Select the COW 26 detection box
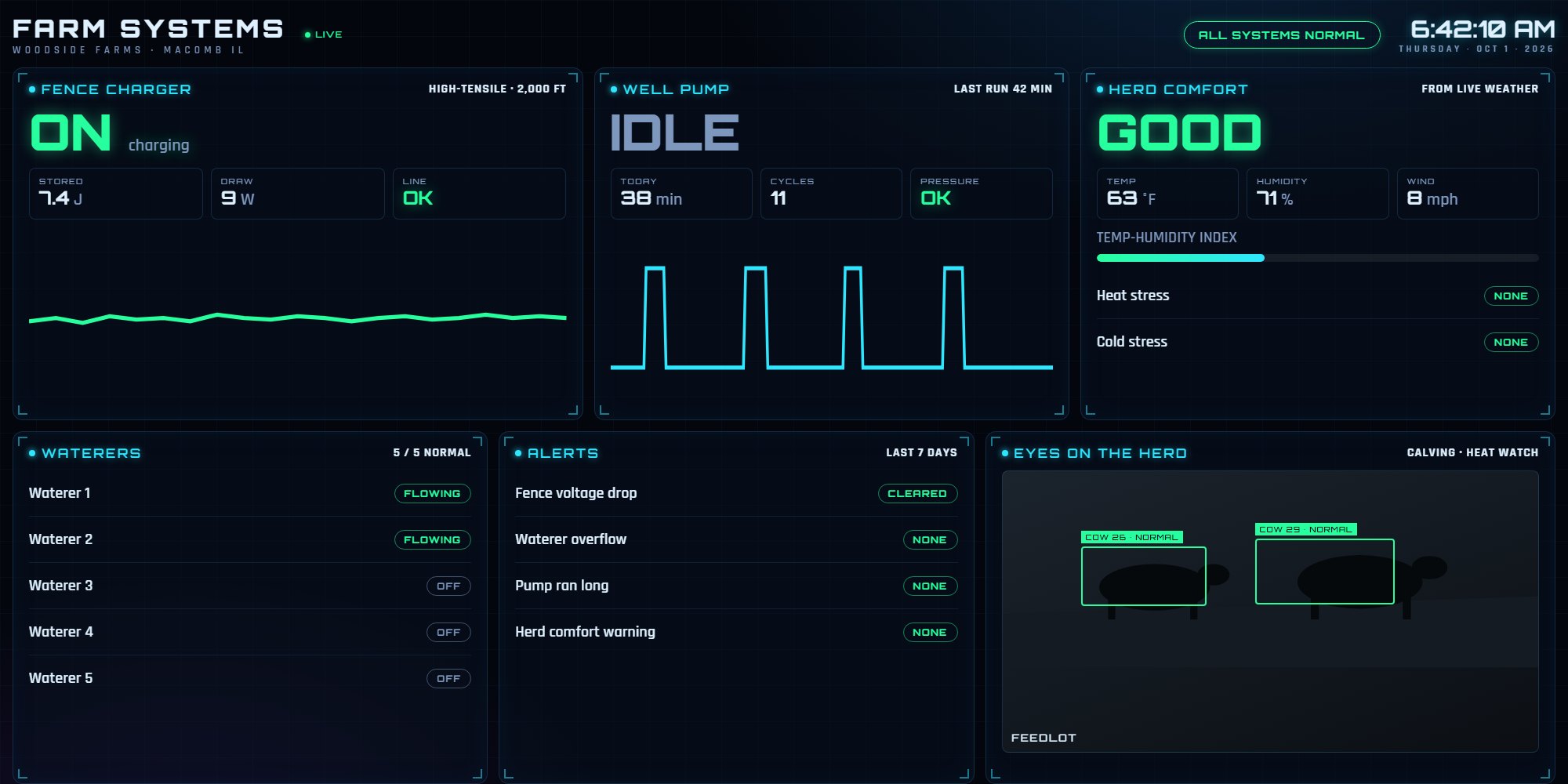Screen dimensions: 1568x784 click(x=1144, y=576)
